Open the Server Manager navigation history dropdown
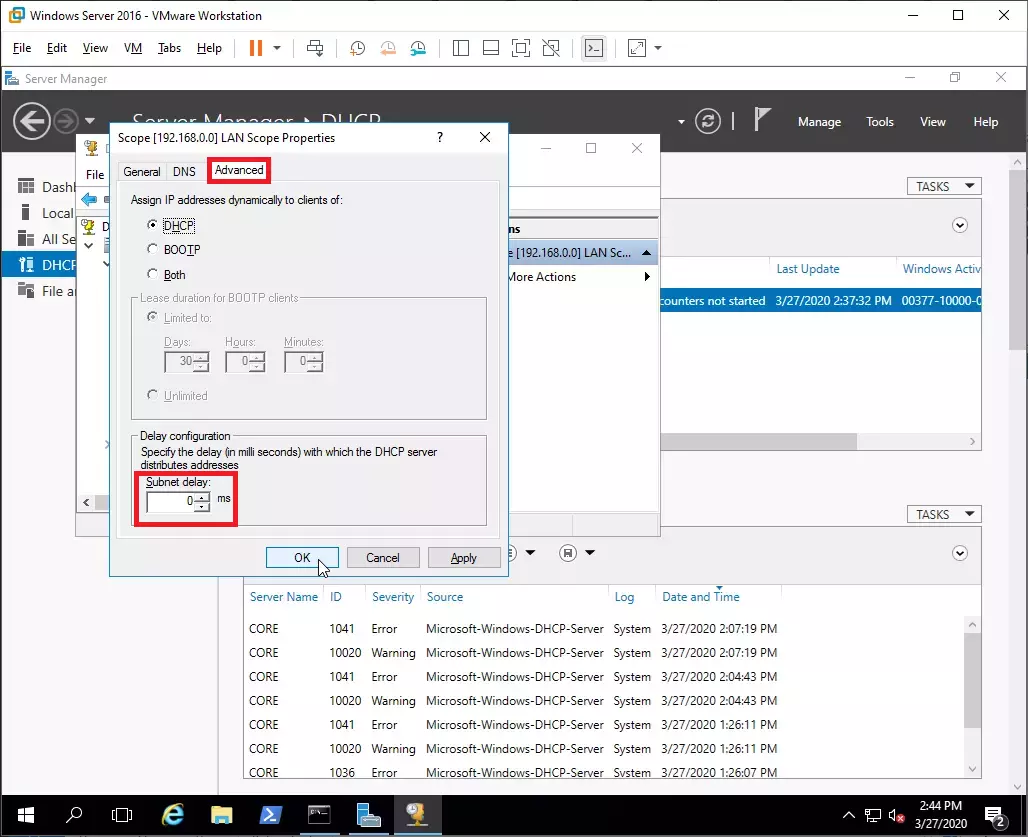Image resolution: width=1028 pixels, height=837 pixels. tap(90, 121)
